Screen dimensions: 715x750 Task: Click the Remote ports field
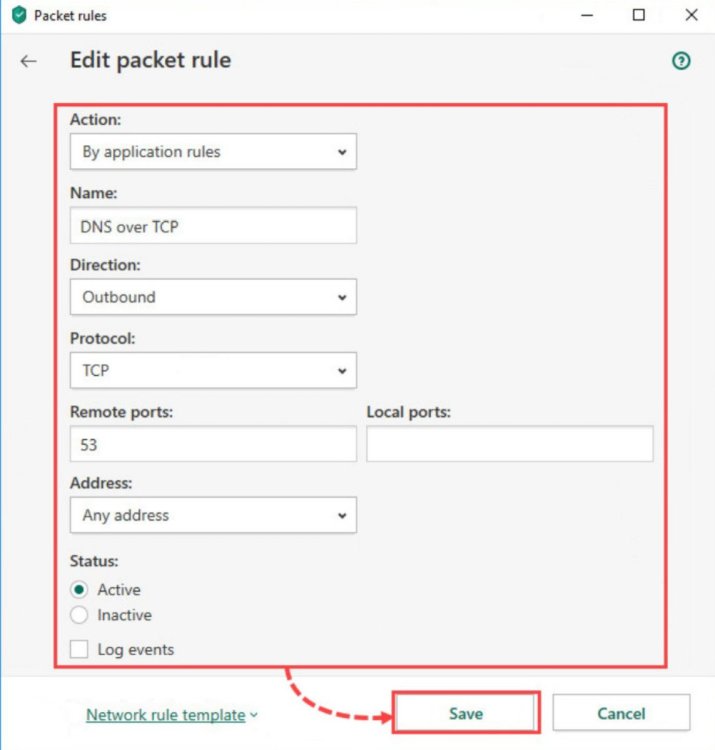213,444
